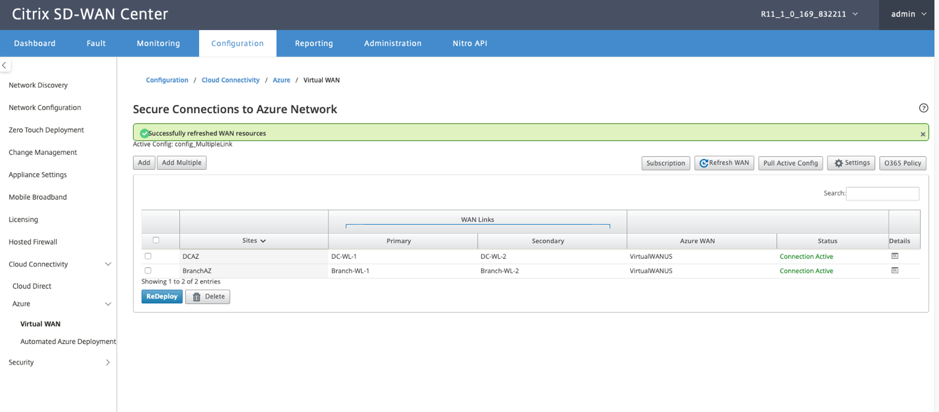Open the Subscription button
The width and height of the screenshot is (939, 412).
(666, 163)
